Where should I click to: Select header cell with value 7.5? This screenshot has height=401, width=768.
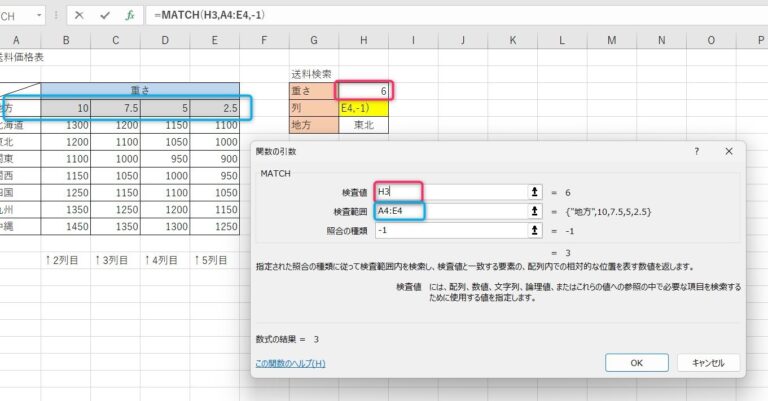116,108
